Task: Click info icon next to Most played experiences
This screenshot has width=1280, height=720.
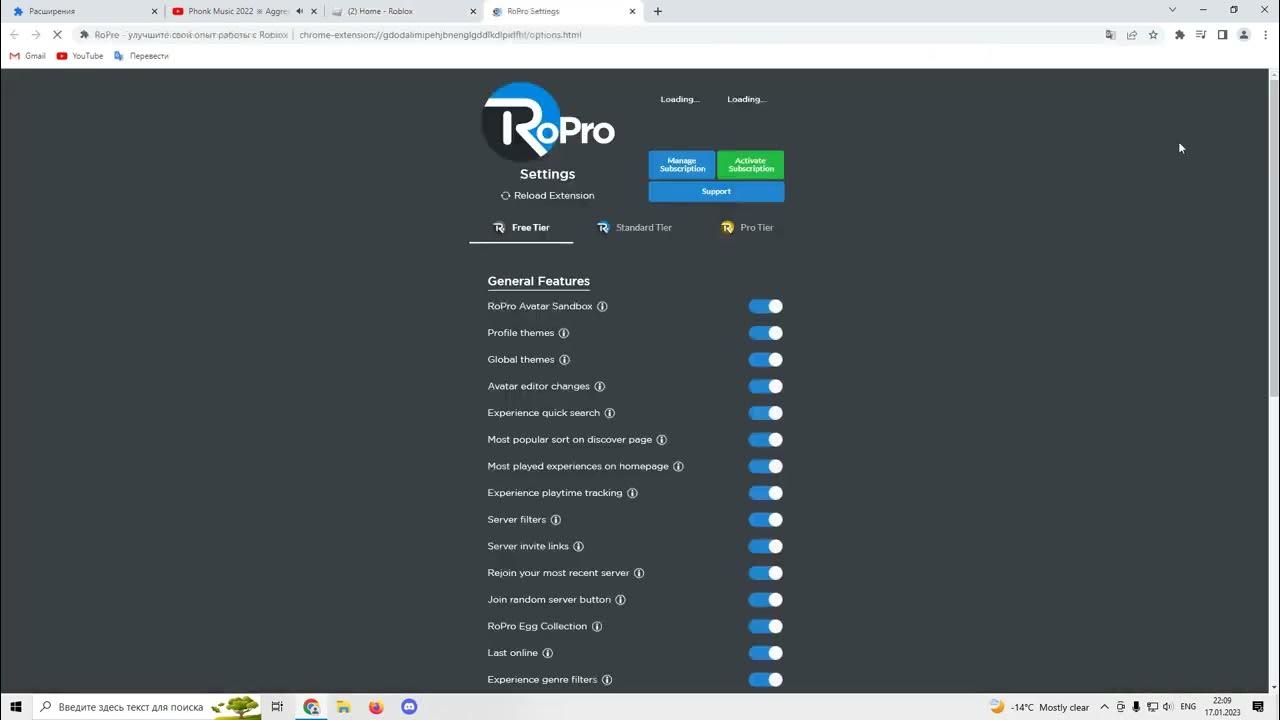Action: tap(678, 467)
